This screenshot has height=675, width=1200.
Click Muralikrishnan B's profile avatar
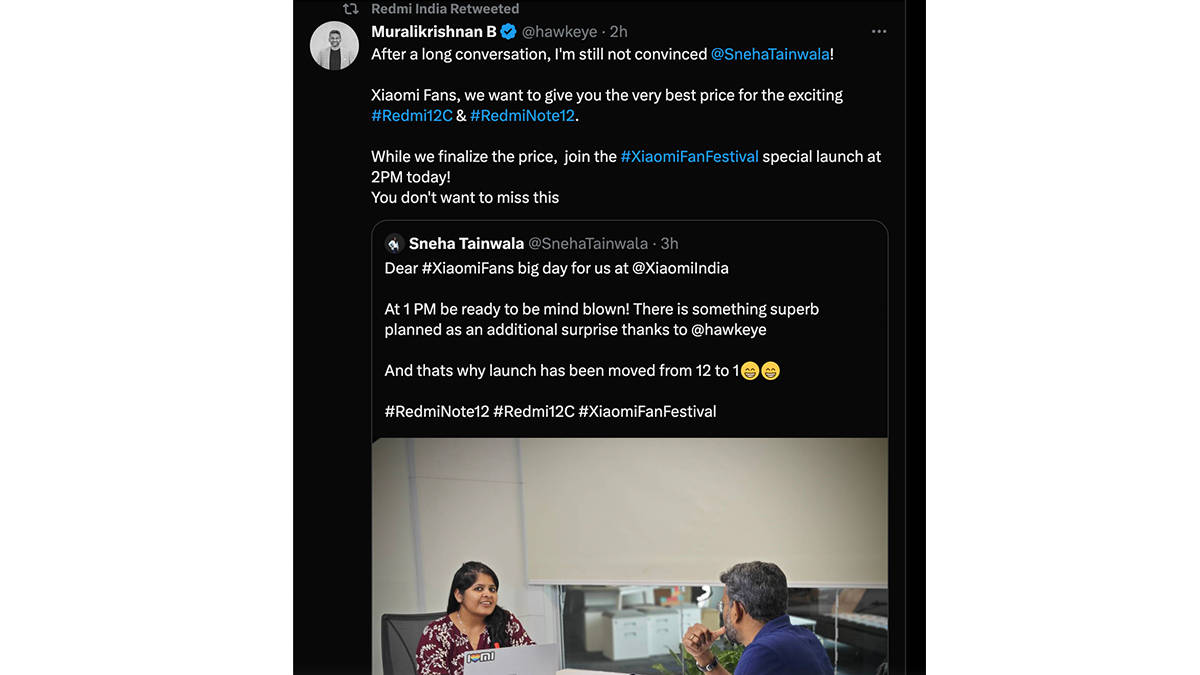[x=334, y=45]
